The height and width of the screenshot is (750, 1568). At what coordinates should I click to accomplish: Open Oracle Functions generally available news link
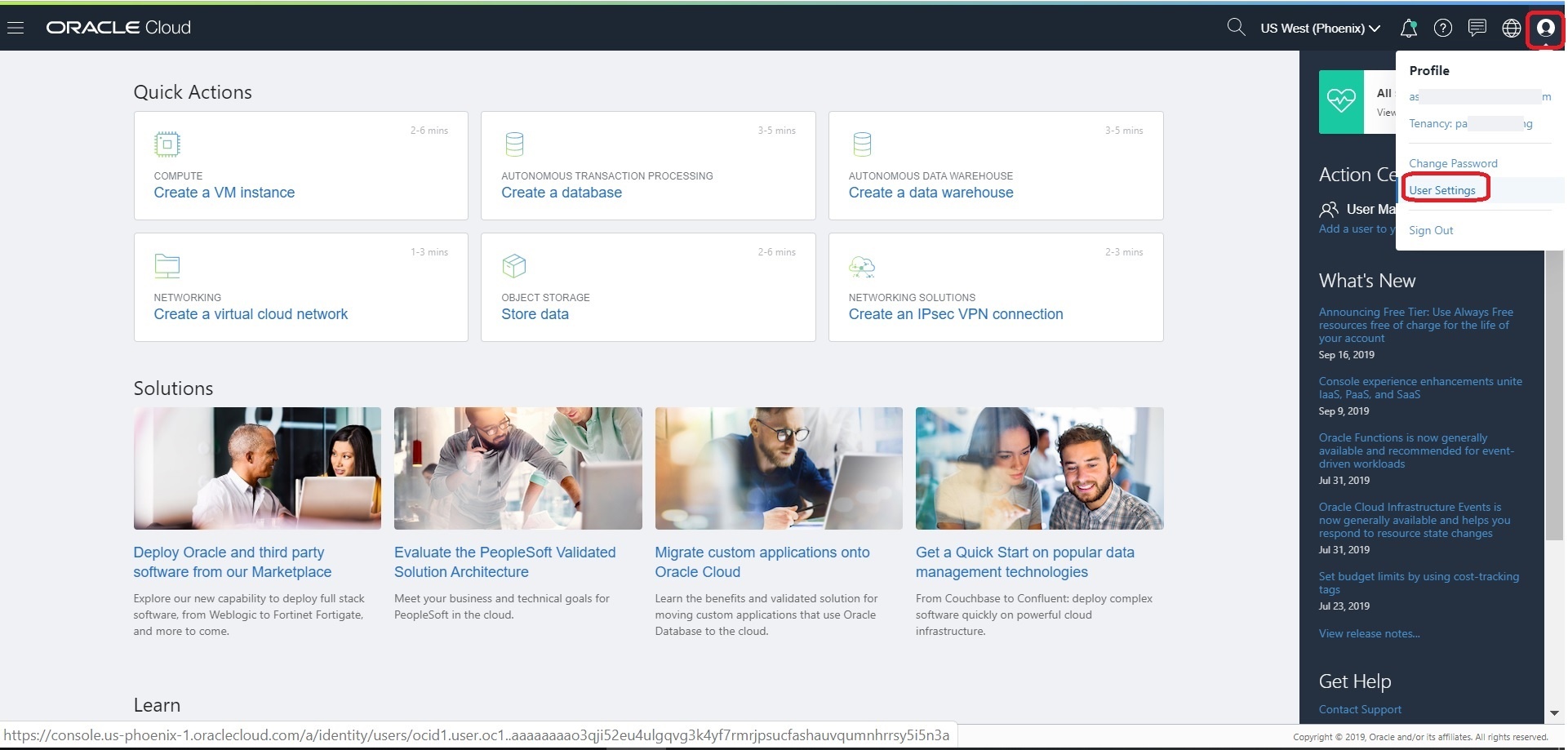point(1416,450)
